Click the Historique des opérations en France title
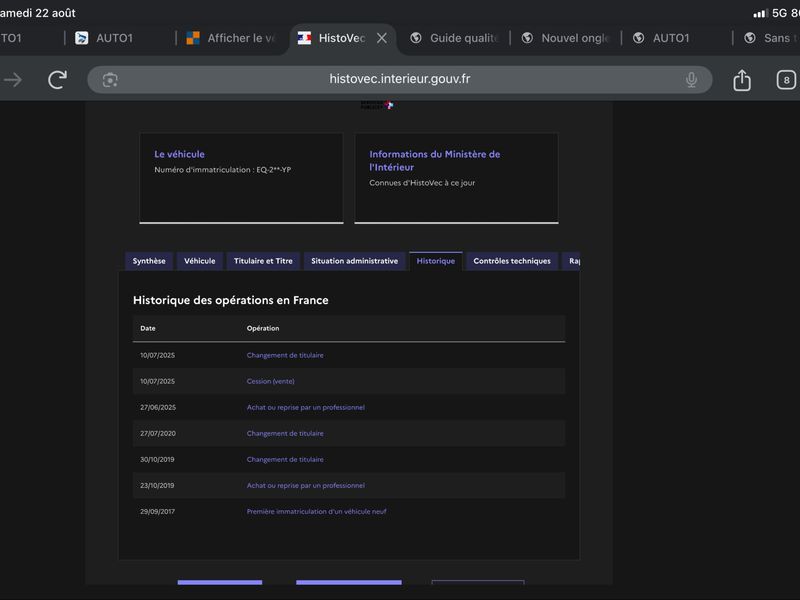Viewport: 800px width, 600px height. tap(231, 300)
